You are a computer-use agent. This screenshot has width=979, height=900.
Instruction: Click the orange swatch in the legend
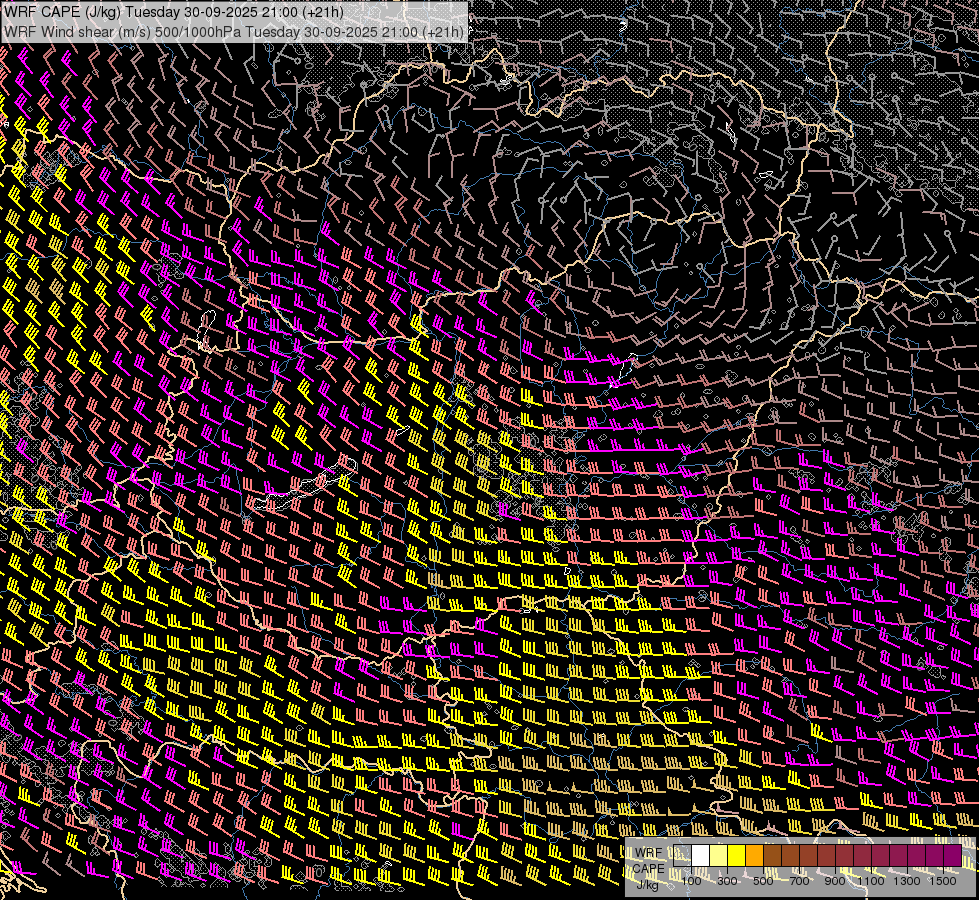pyautogui.click(x=755, y=856)
